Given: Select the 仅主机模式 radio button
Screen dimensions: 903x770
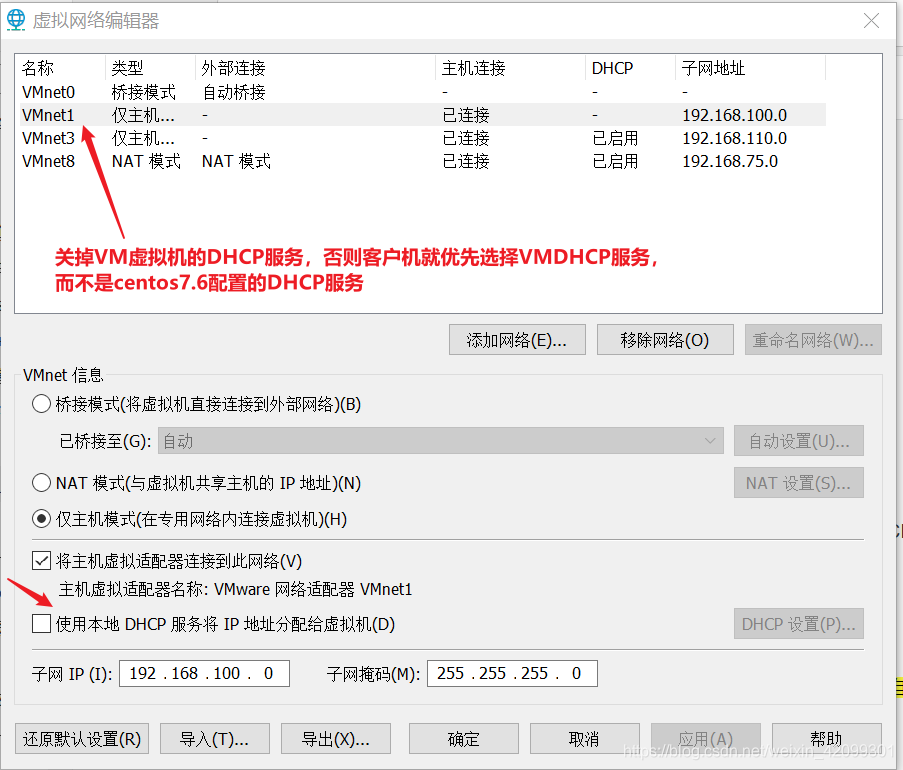Looking at the screenshot, I should click(x=41, y=519).
